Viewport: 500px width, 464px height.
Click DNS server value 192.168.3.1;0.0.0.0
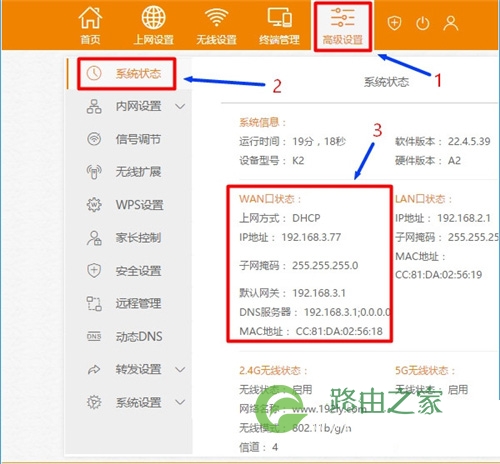click(x=347, y=312)
